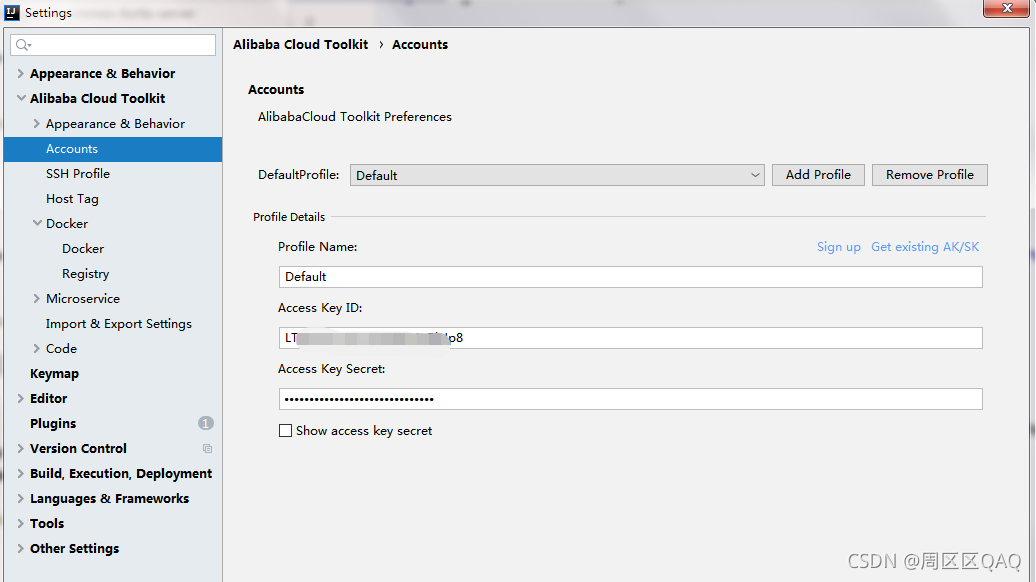The height and width of the screenshot is (582, 1036).
Task: Expand Build, Execution, Deployment node
Action: 20,474
